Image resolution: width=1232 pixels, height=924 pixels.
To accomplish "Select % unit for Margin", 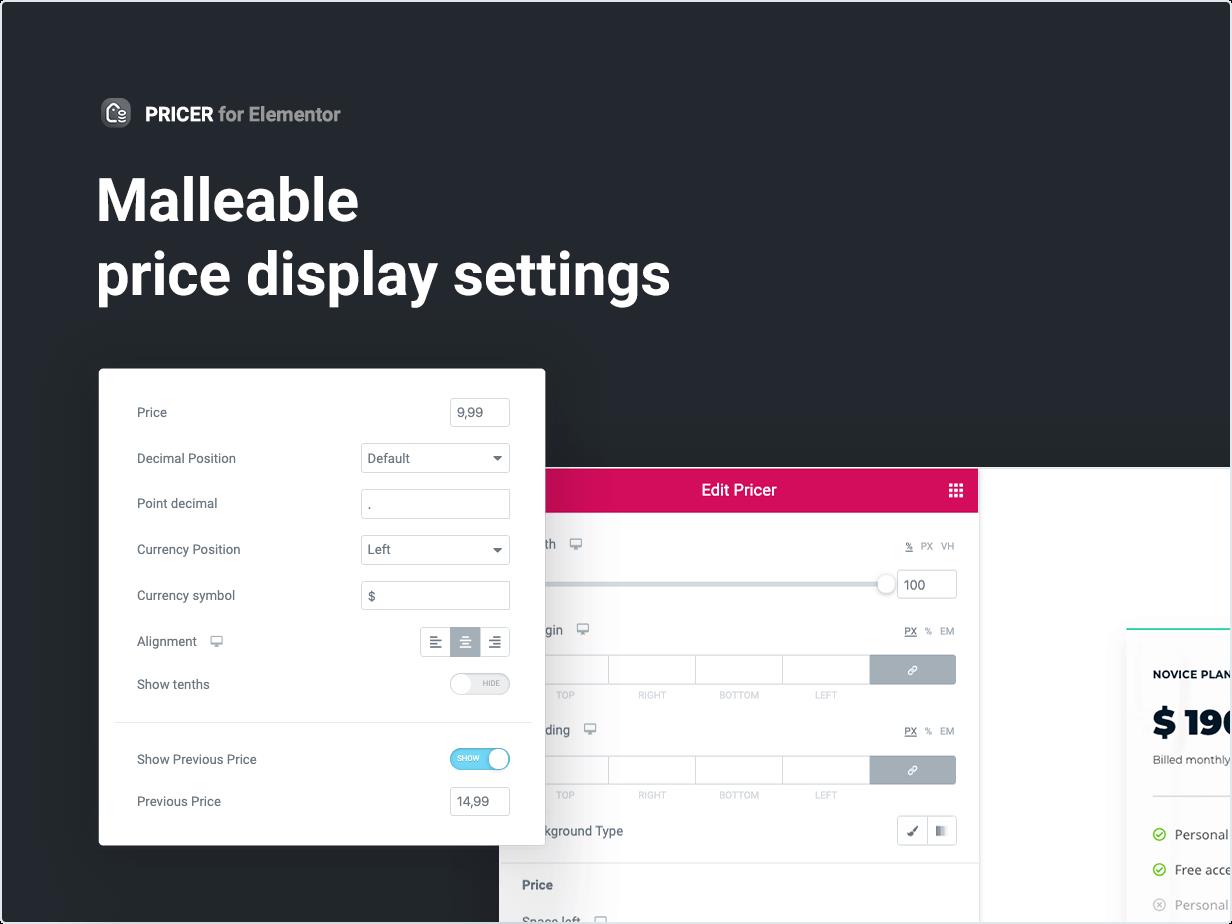I will click(x=928, y=631).
